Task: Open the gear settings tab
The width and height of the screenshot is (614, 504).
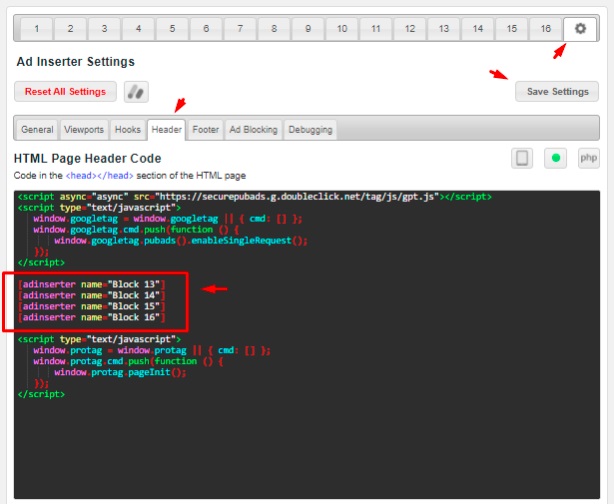Action: 580,29
